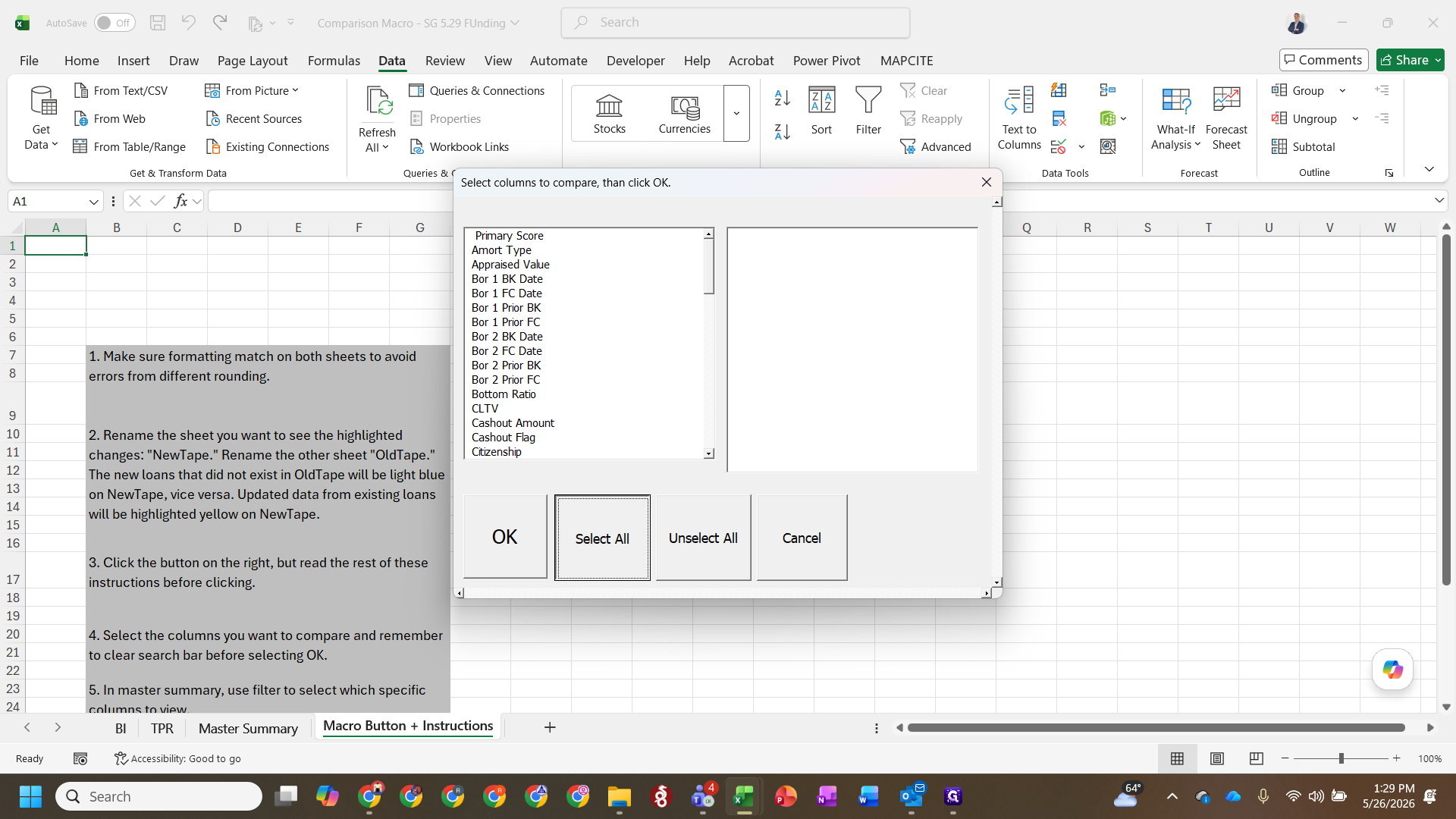Click the Flash Fill icon
Screen dimensions: 1456x819
(1059, 90)
